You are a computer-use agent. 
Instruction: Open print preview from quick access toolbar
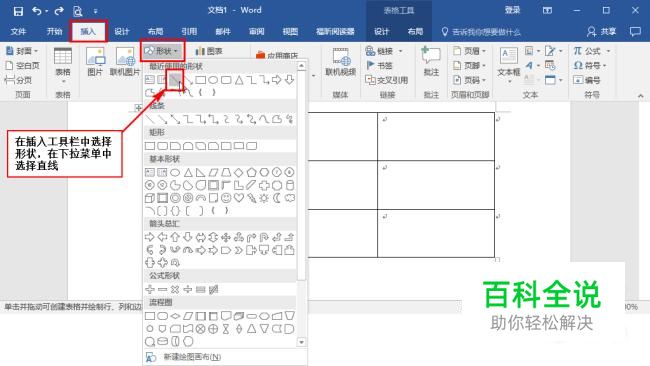pos(78,11)
